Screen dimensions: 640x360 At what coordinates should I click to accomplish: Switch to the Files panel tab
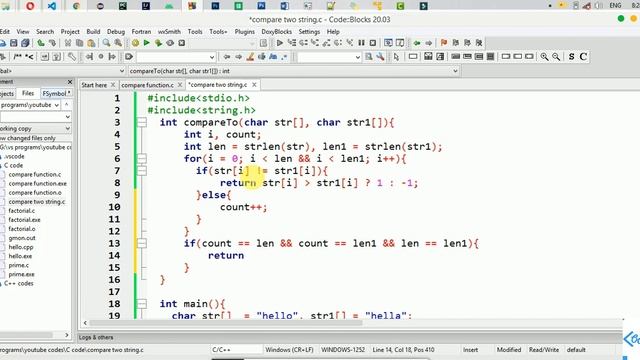28,93
